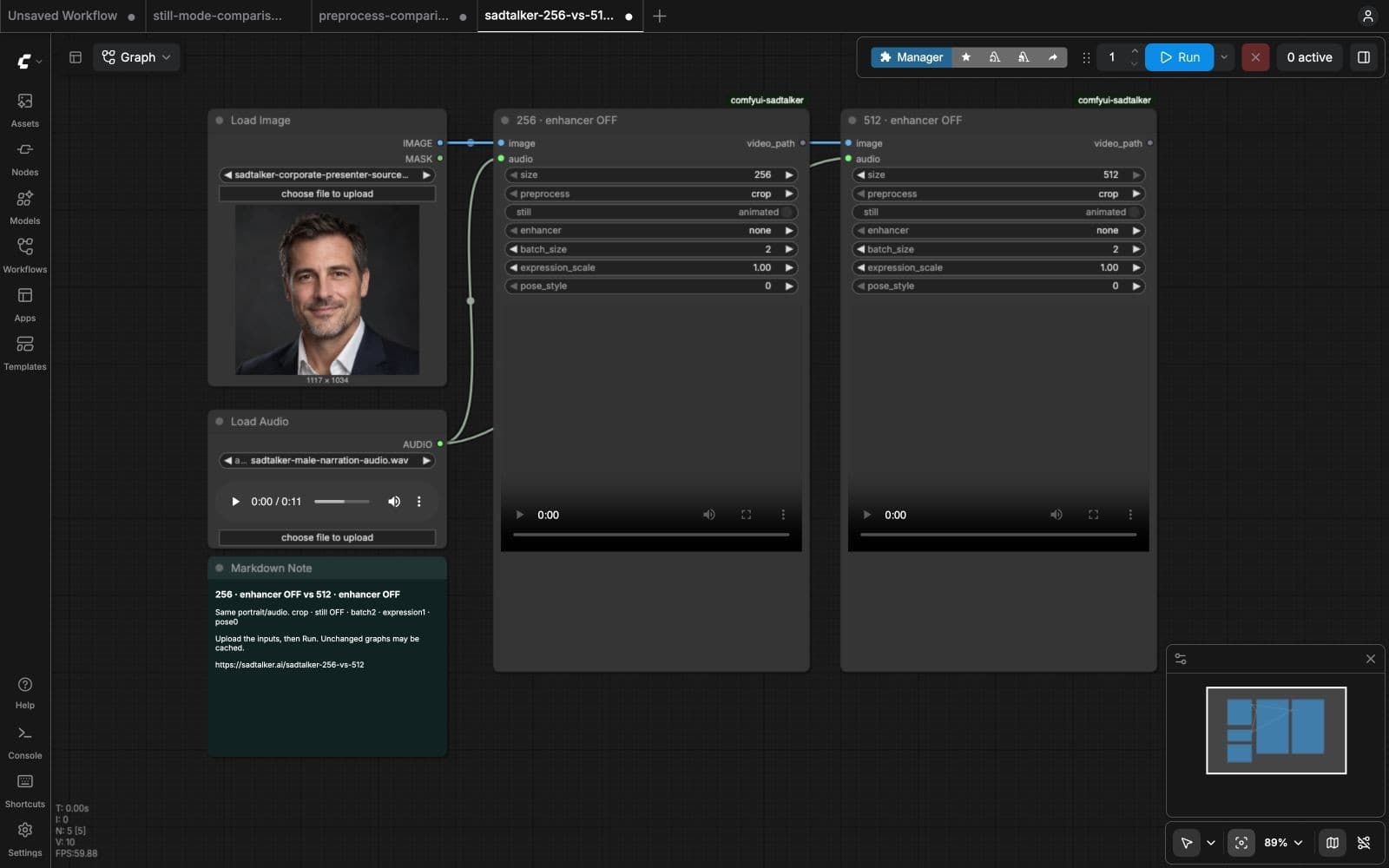Open select mode dropdown chevron
The height and width of the screenshot is (868, 1389).
[1211, 842]
